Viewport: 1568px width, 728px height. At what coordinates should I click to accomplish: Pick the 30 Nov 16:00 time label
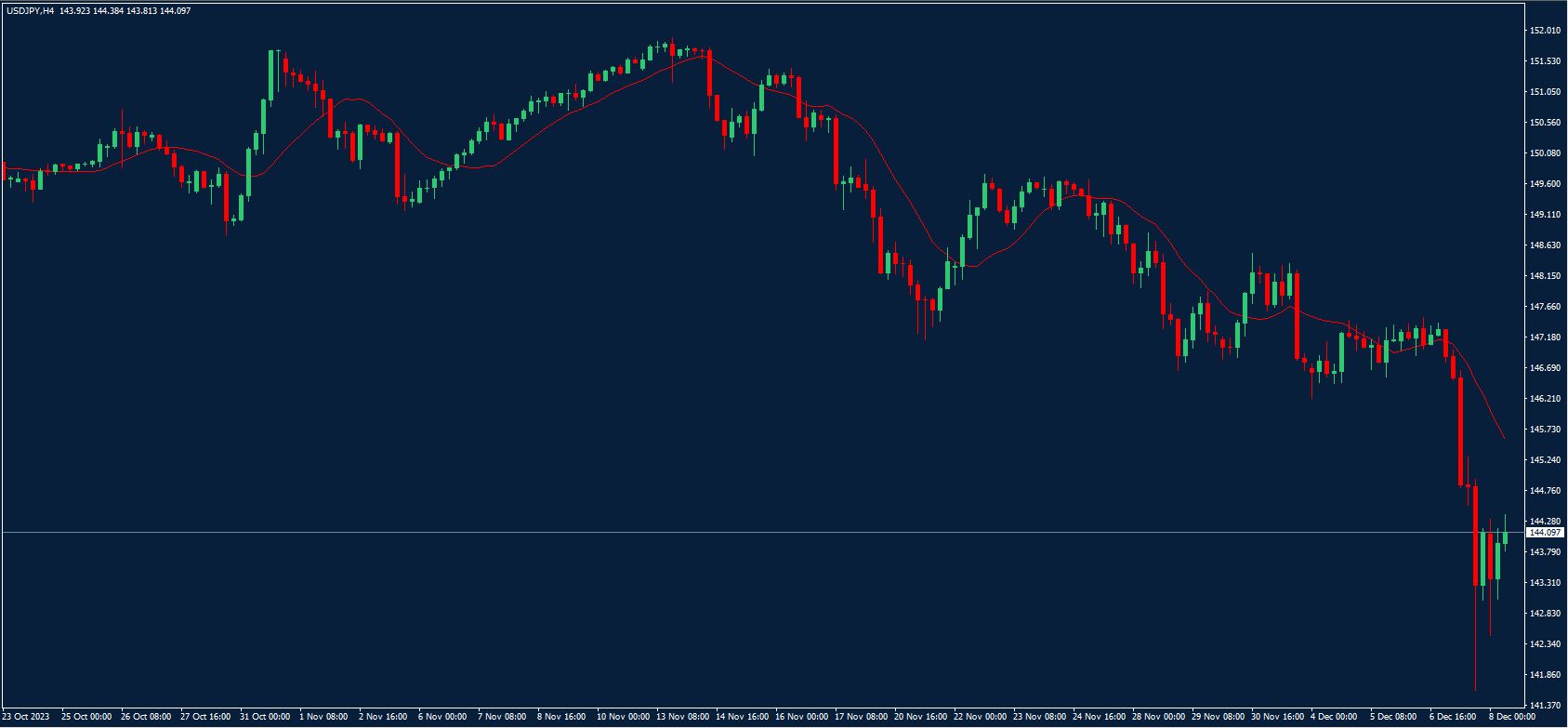tap(1276, 717)
